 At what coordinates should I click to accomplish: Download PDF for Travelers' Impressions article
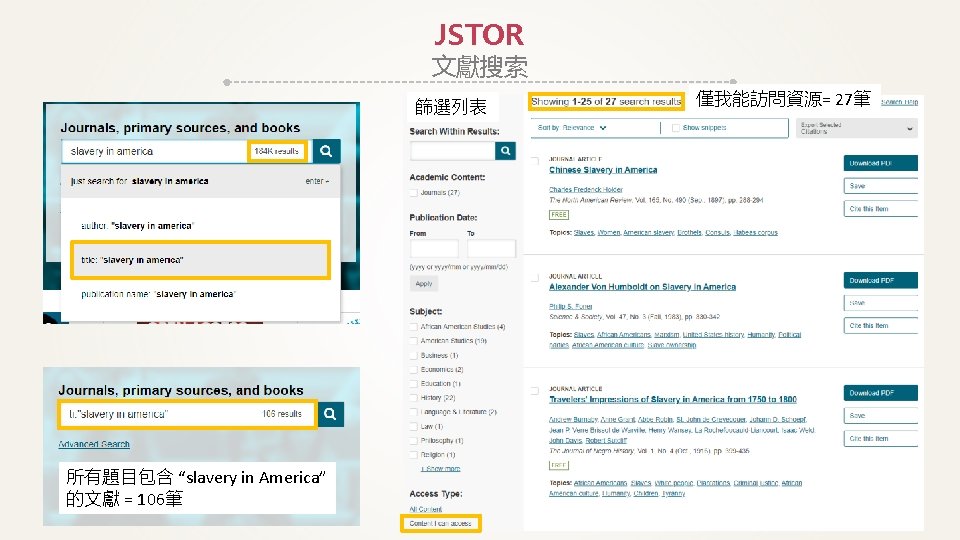[x=880, y=393]
